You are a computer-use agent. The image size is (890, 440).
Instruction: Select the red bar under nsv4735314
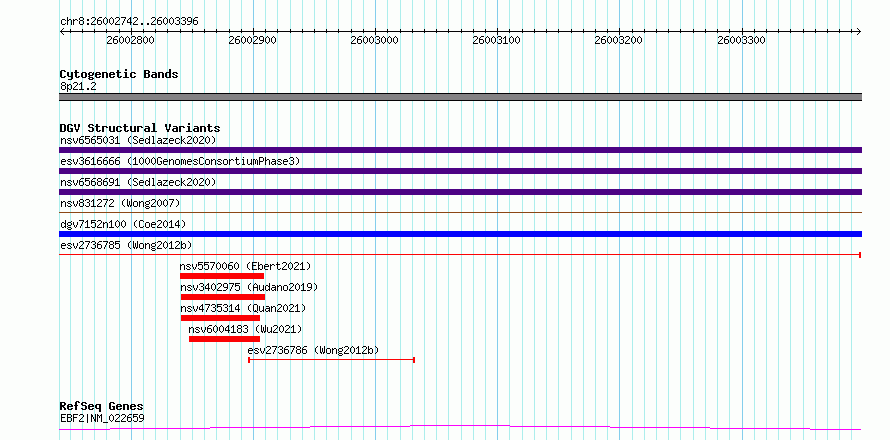[220, 318]
